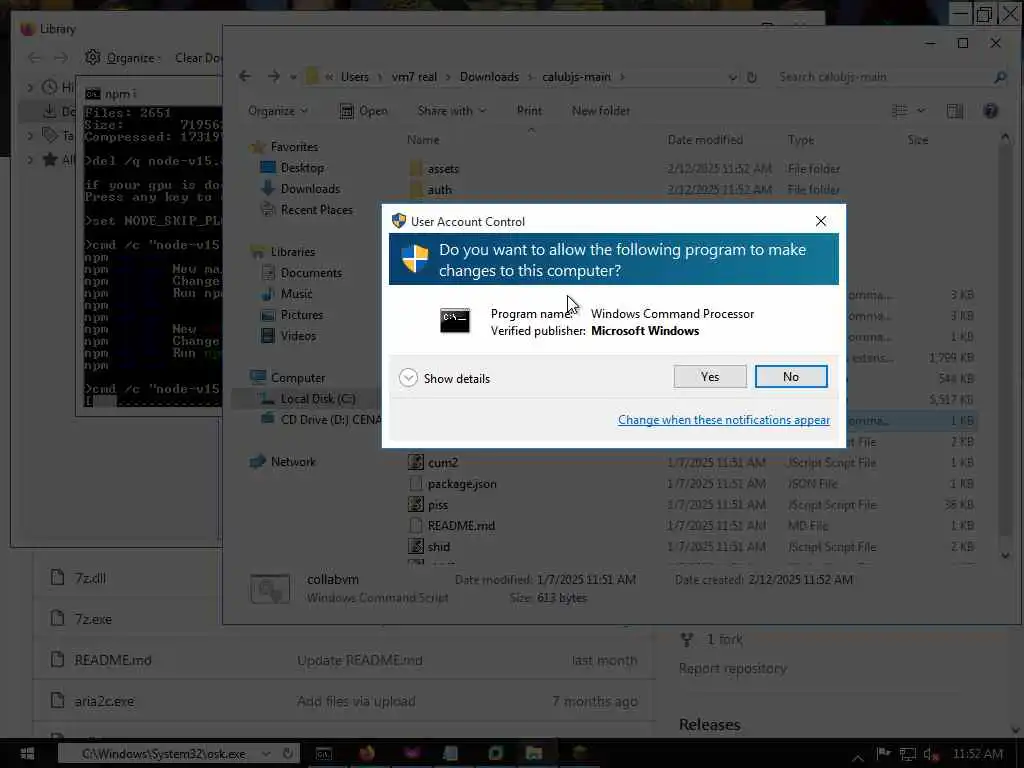Close the User Account Control dialog
This screenshot has width=1024, height=768.
(x=821, y=221)
